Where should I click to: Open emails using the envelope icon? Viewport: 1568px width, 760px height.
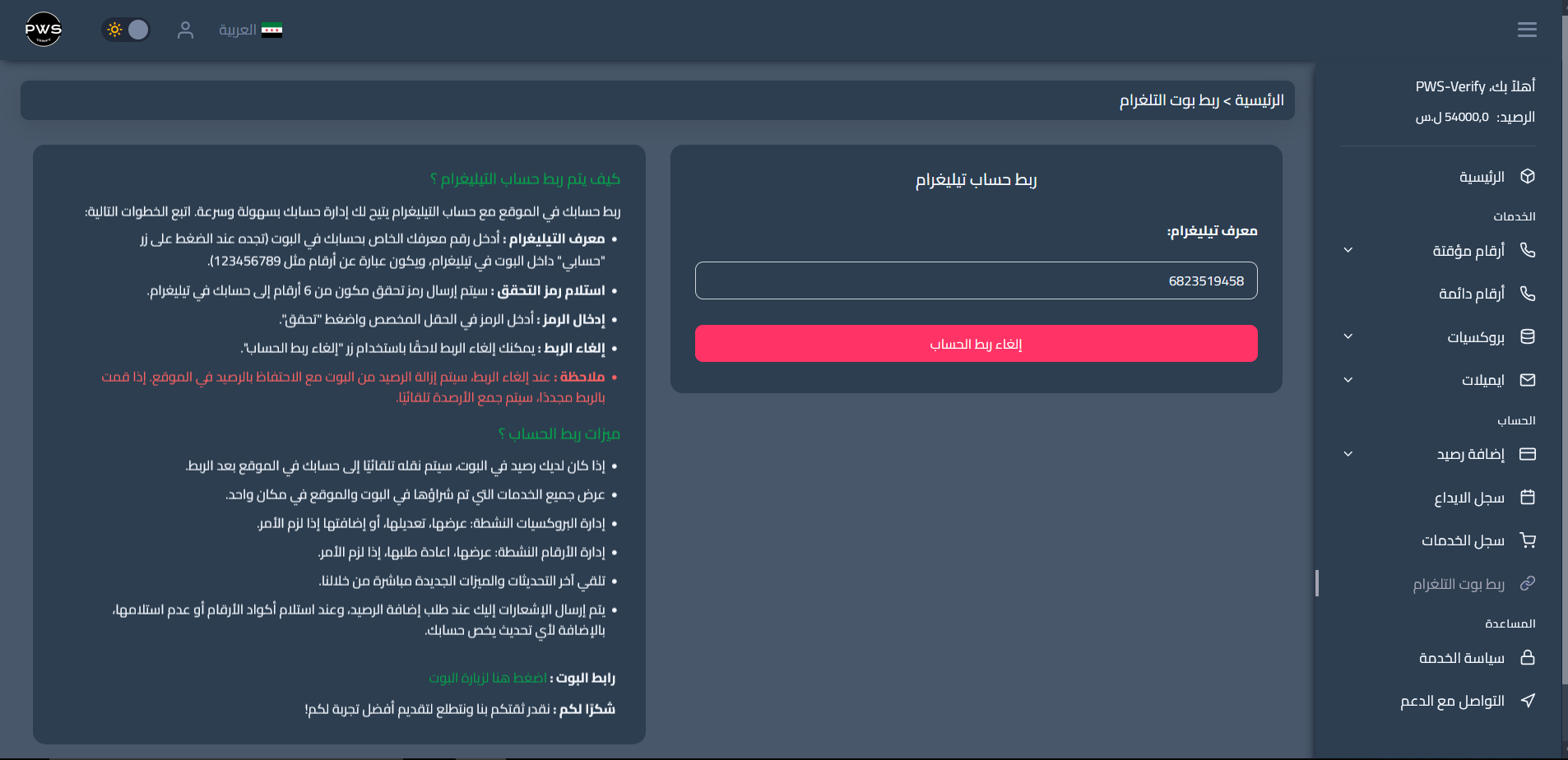coord(1528,379)
